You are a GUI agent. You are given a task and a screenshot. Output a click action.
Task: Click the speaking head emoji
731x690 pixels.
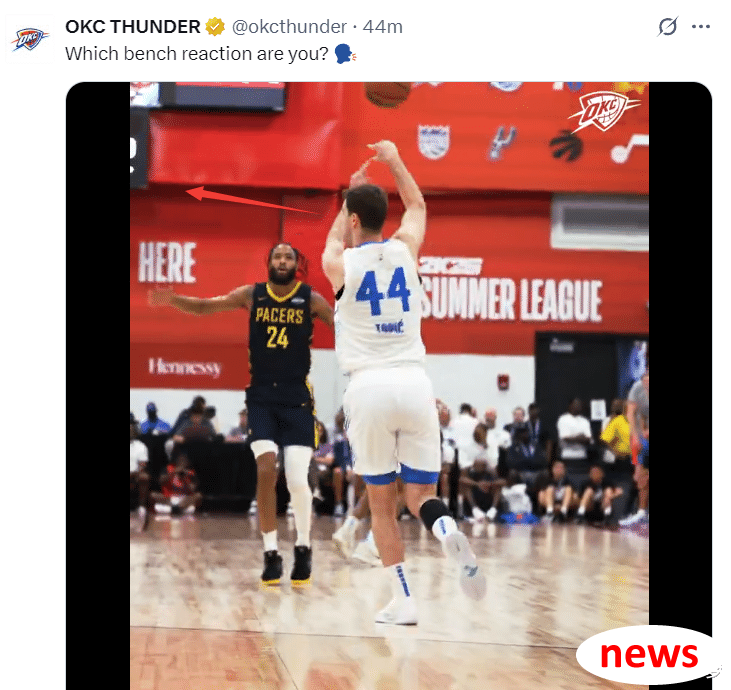coord(345,54)
